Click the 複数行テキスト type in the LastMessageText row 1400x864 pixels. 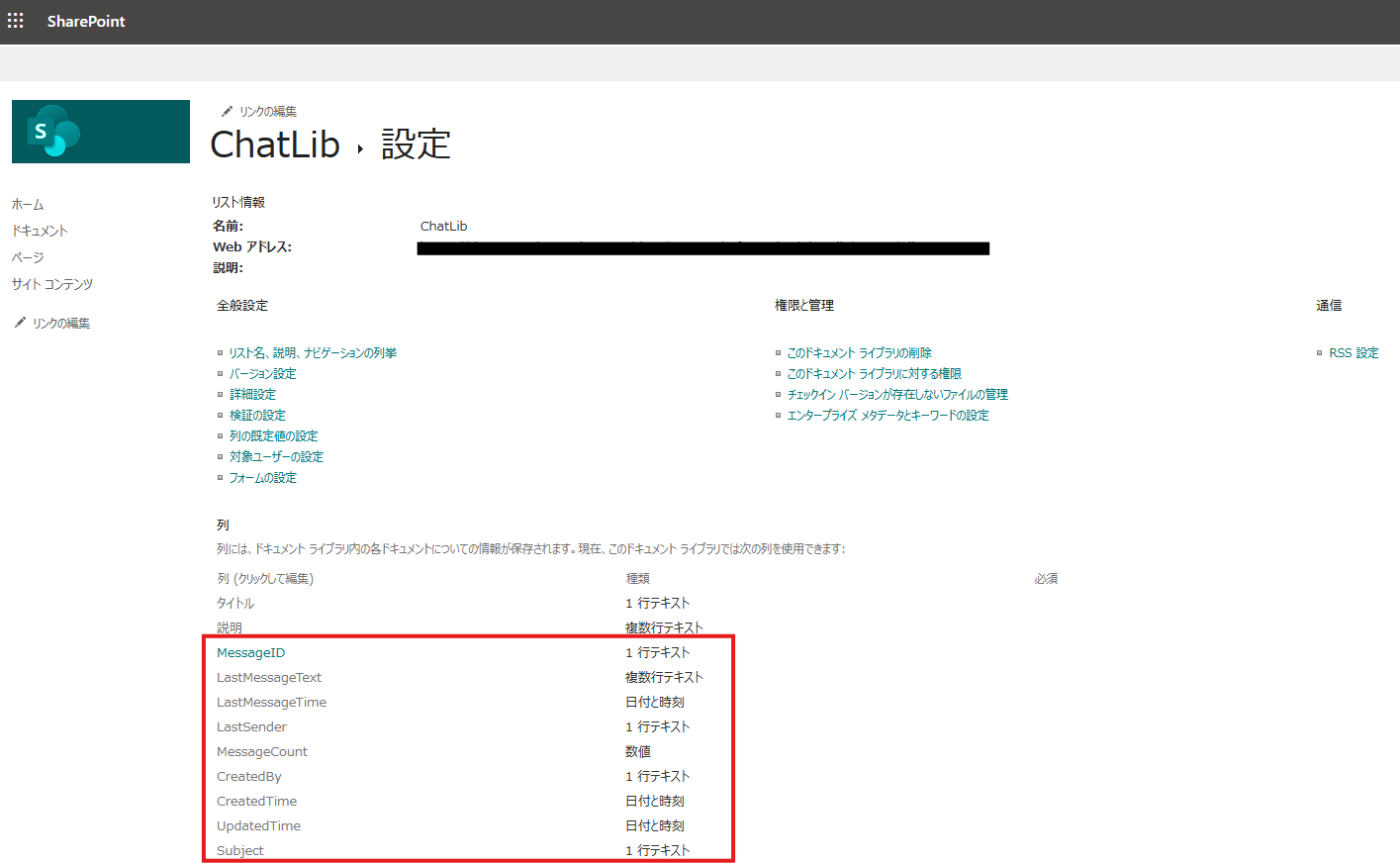click(x=664, y=678)
